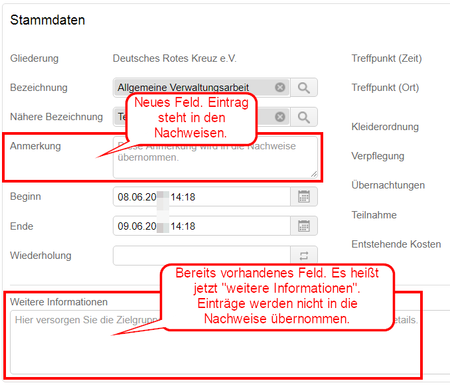Click the Stammdaten heading
Viewport: 450px width, 385px height.
coord(48,20)
